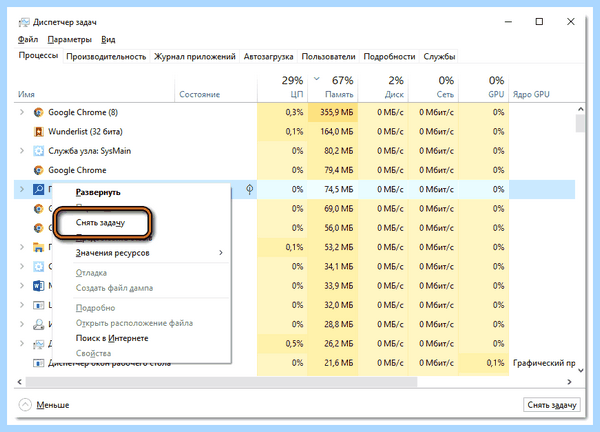Switch to the Журнал приложений tab
This screenshot has height=432, width=600.
tap(195, 57)
